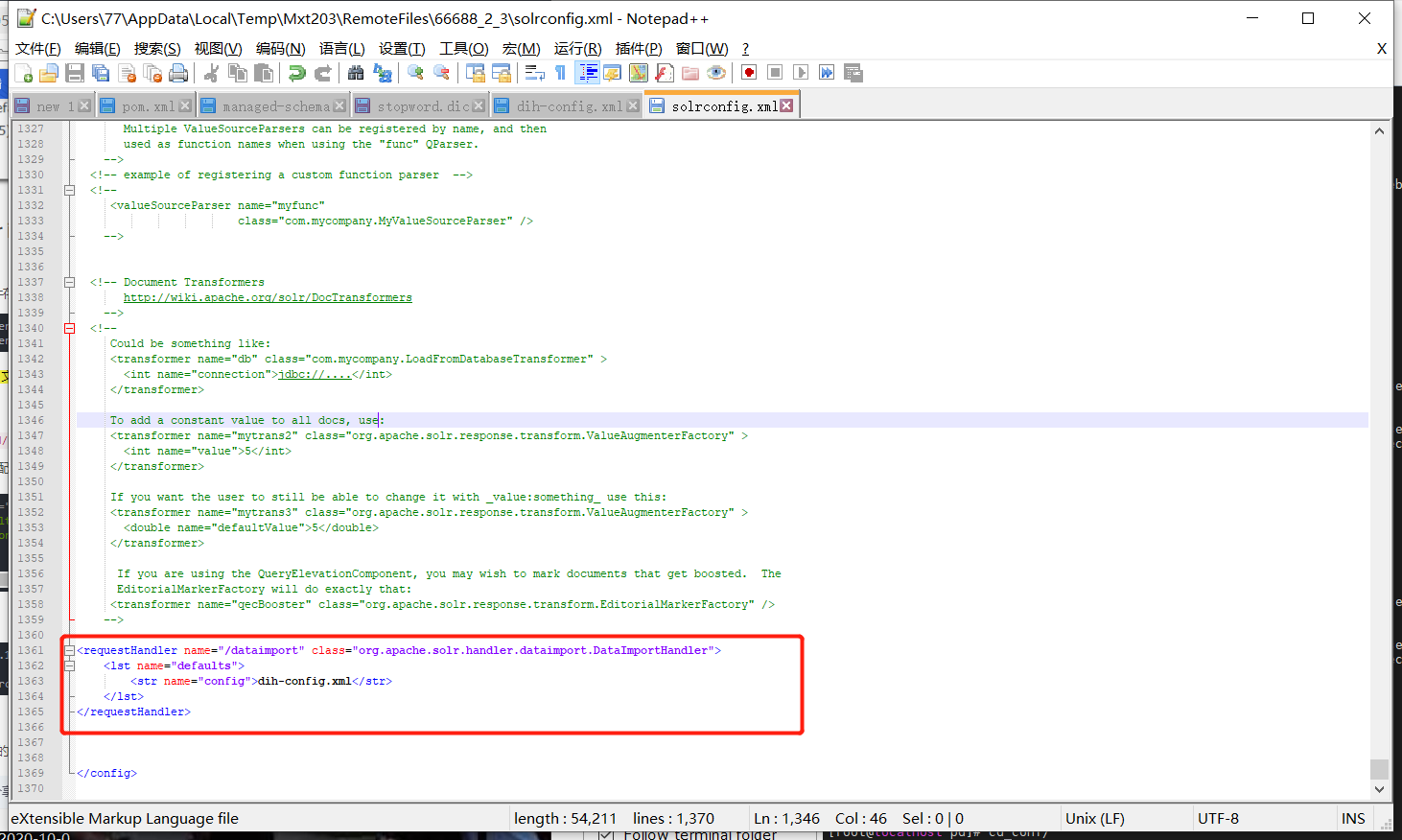The width and height of the screenshot is (1402, 840).
Task: Open the 视图(V) menu
Action: click(x=218, y=49)
